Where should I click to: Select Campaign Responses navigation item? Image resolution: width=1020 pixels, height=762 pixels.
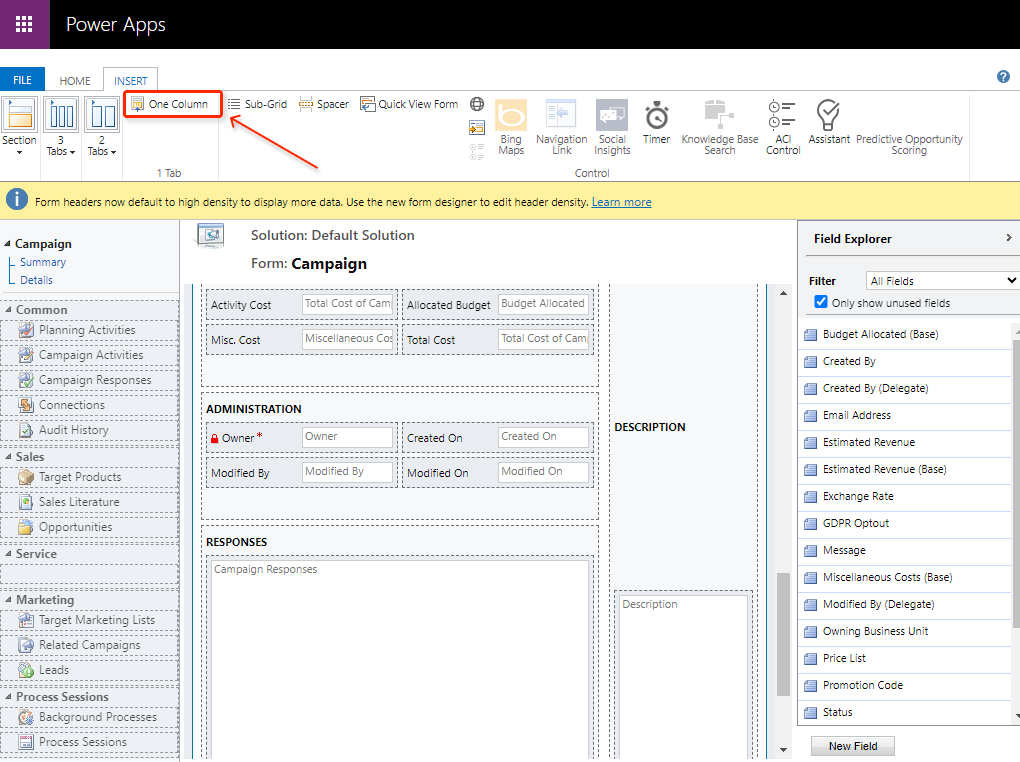(89, 380)
